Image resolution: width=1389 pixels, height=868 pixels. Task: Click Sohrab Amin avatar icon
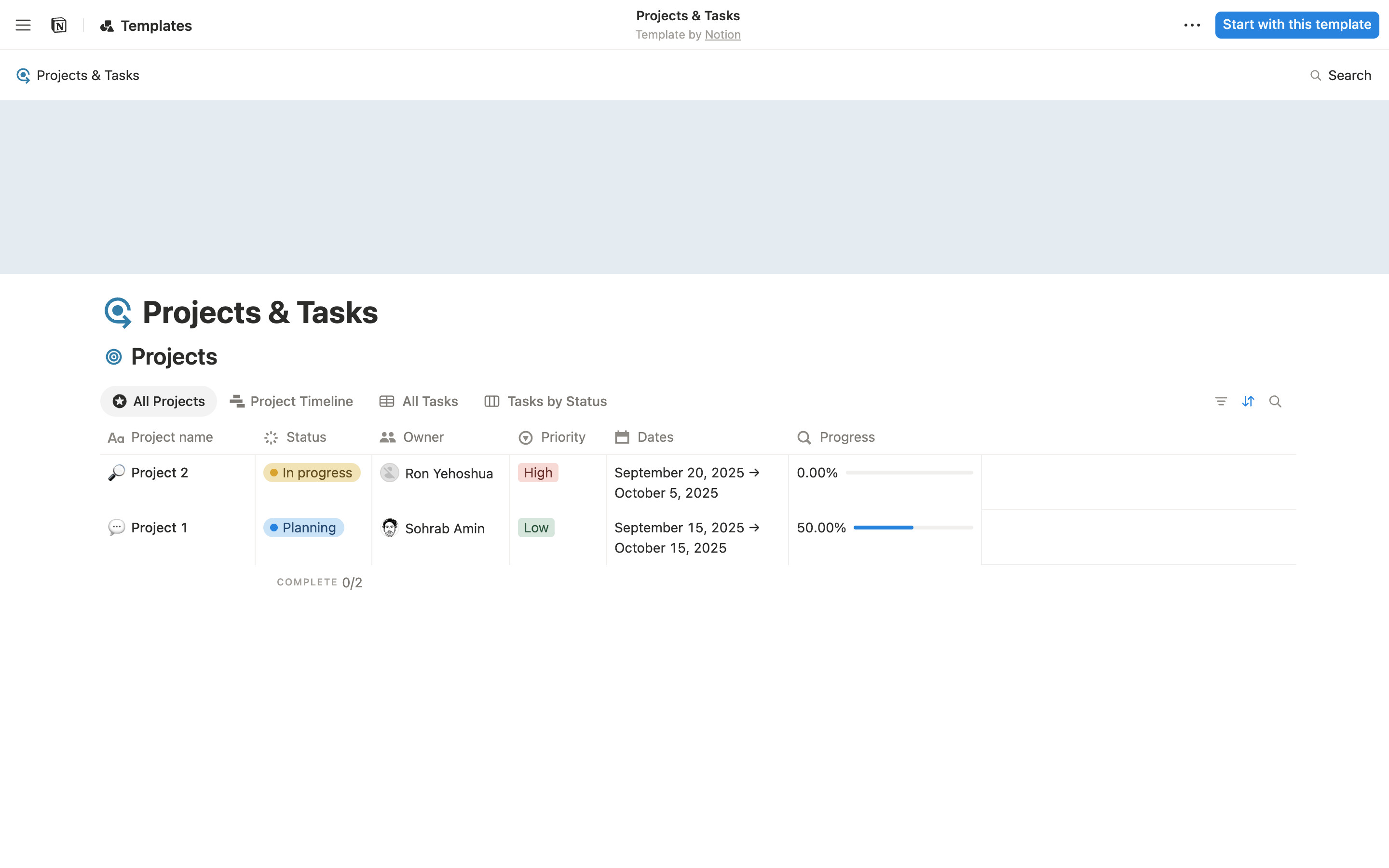[390, 528]
